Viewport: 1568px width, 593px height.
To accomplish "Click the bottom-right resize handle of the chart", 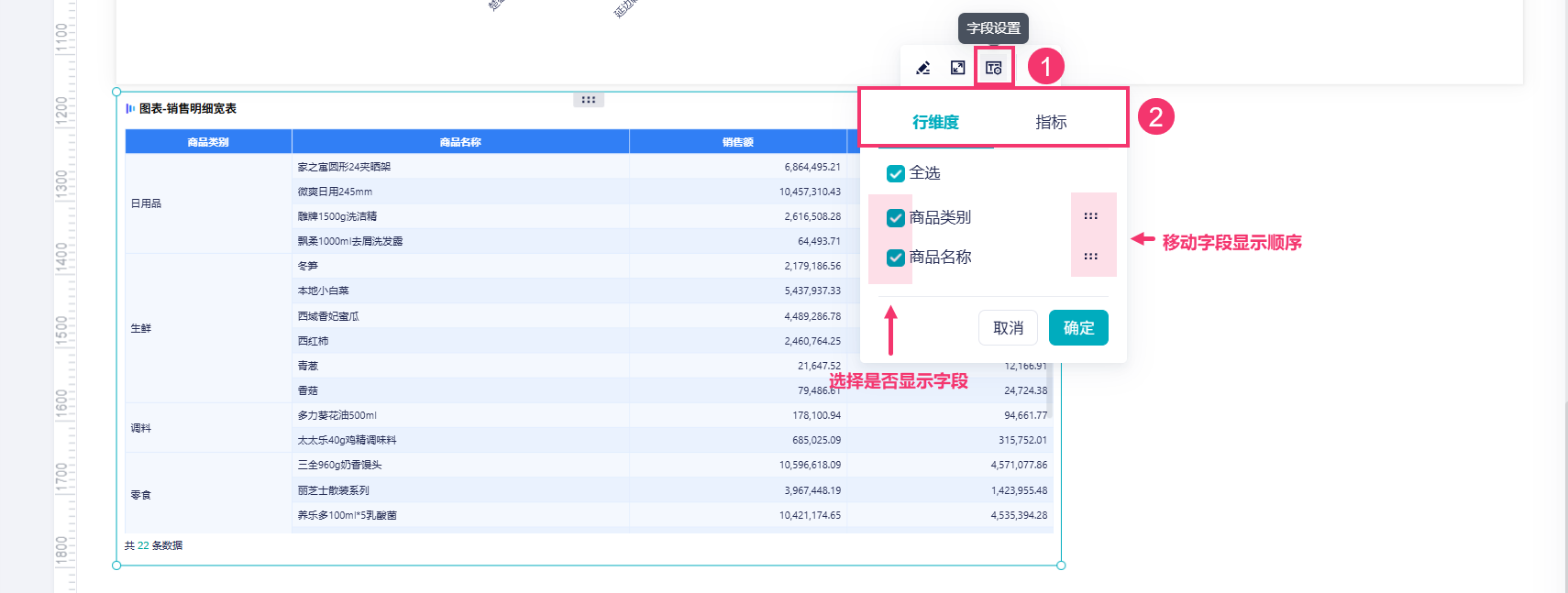I will (1061, 566).
